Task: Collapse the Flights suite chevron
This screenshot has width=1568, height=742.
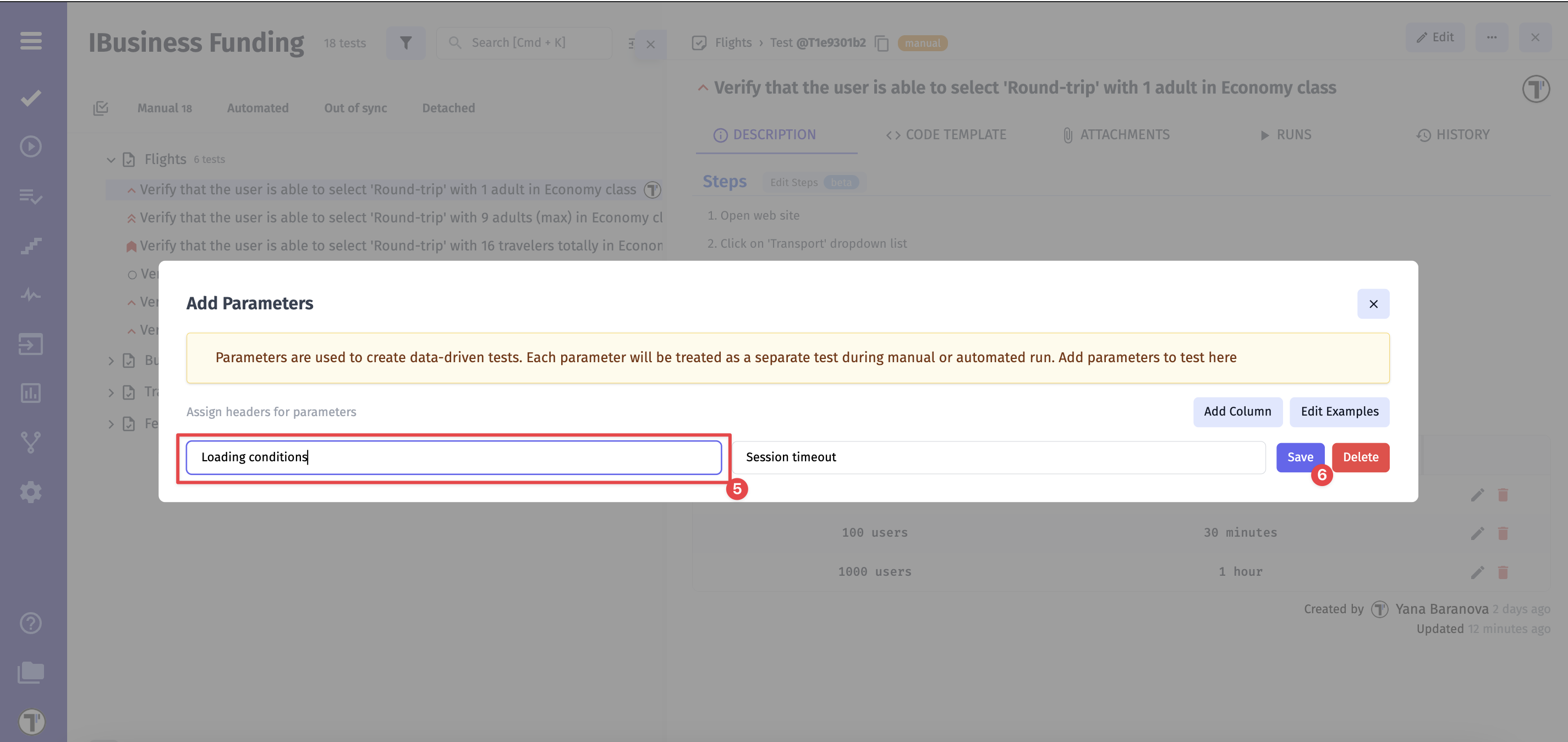Action: (x=111, y=160)
